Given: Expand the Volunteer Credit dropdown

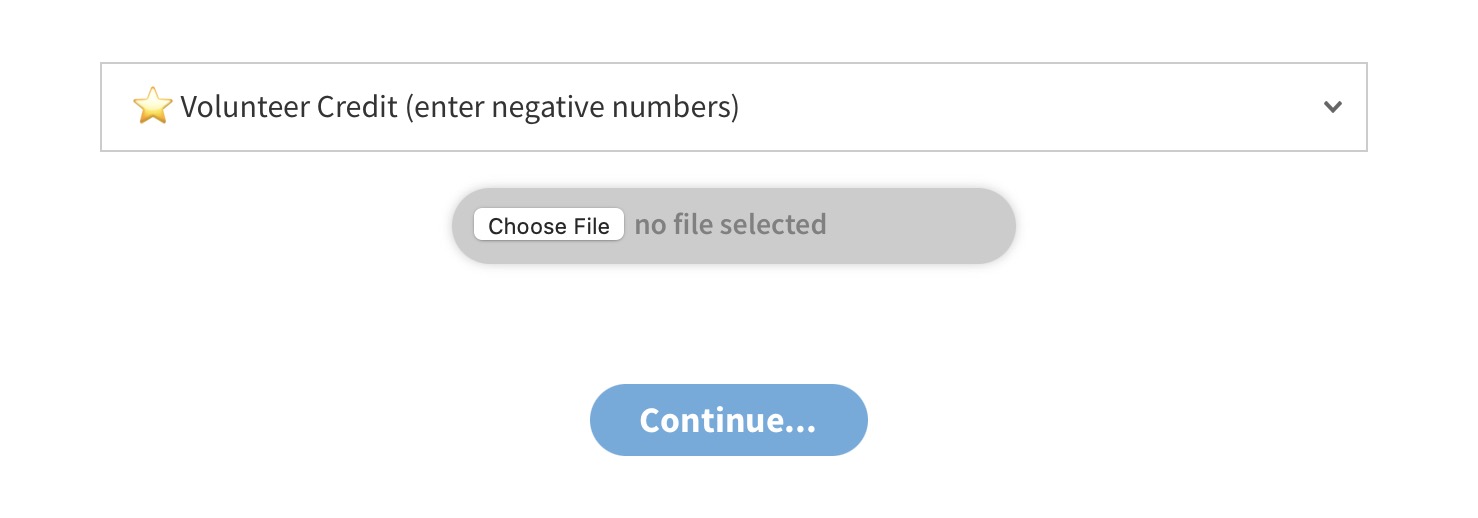Looking at the screenshot, I should [733, 107].
